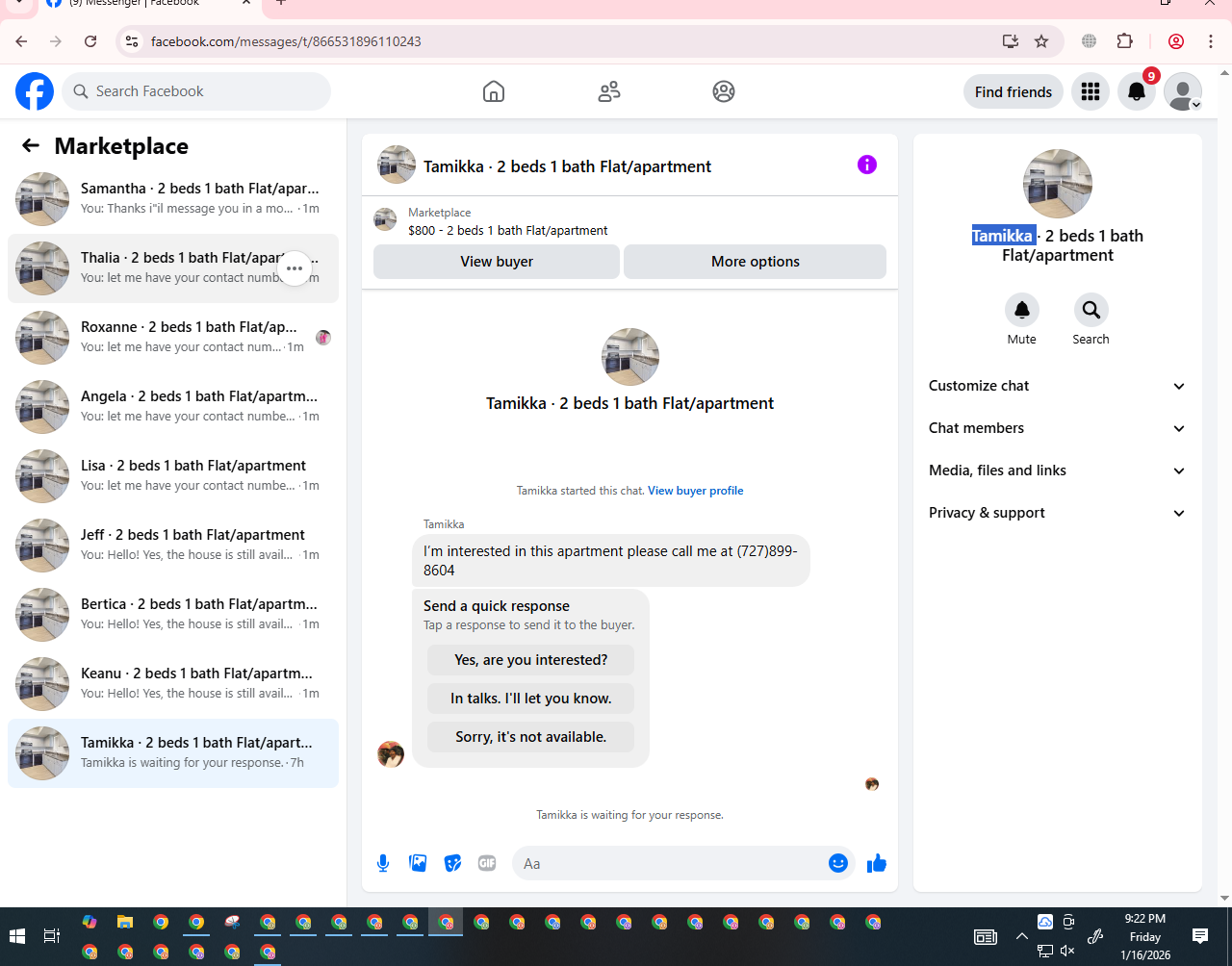
Task: Click the volume icon in system tray
Action: 1067,951
